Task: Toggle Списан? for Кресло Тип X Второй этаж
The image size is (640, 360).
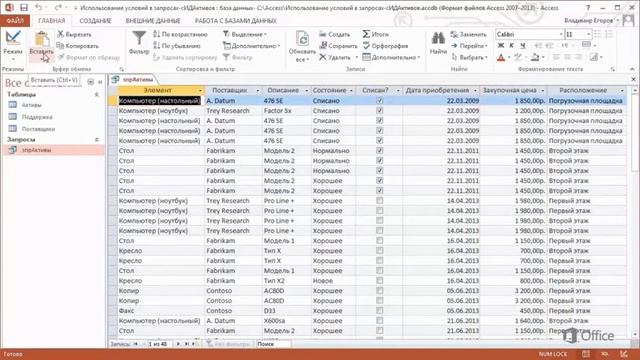Action: click(x=380, y=251)
